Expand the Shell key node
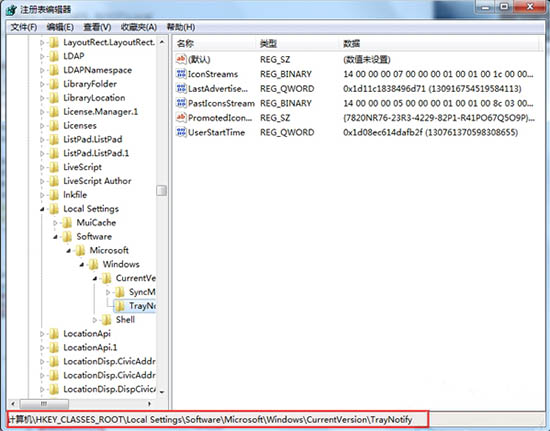 click(x=95, y=320)
